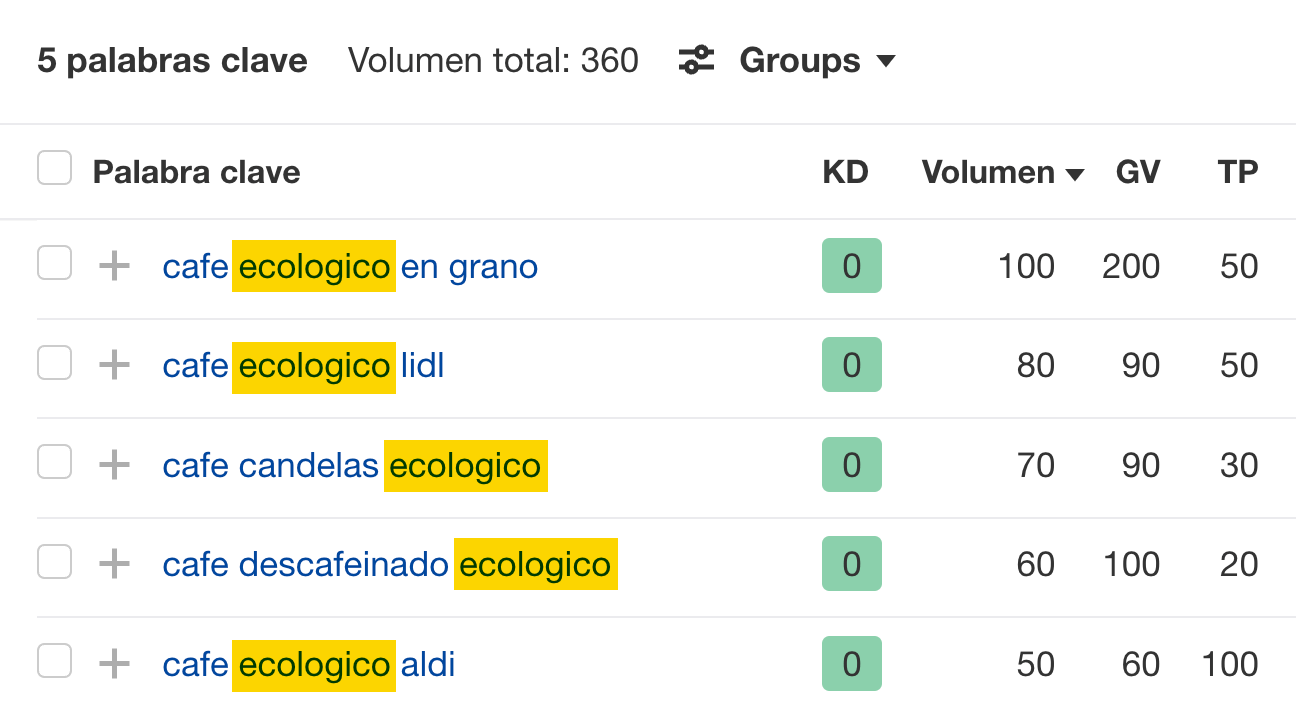Select the 'cafe ecologico lidl' row checkbox
Viewport: 1296px width, 722px height.
tap(54, 363)
